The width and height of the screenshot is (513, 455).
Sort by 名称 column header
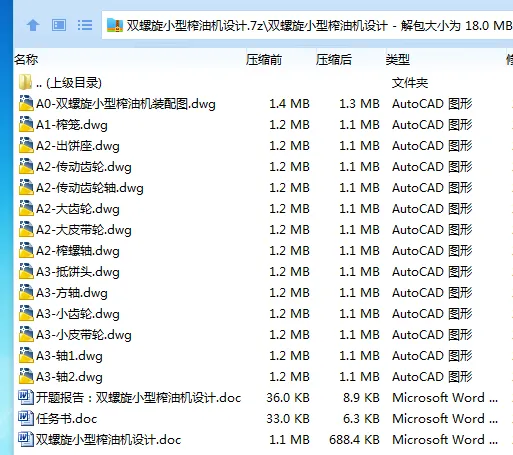pyautogui.click(x=26, y=60)
